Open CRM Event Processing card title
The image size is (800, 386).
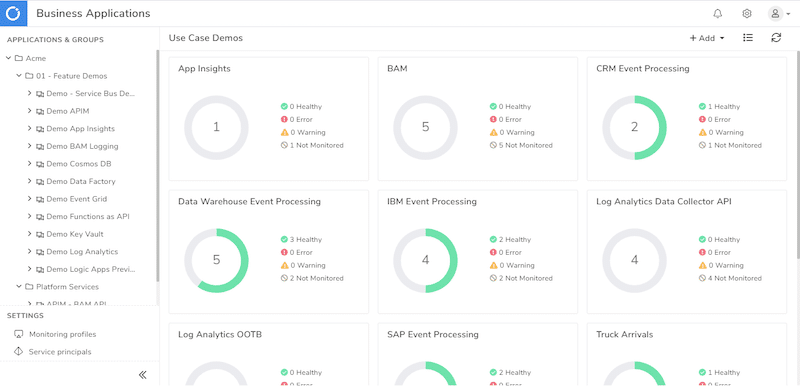pos(643,68)
